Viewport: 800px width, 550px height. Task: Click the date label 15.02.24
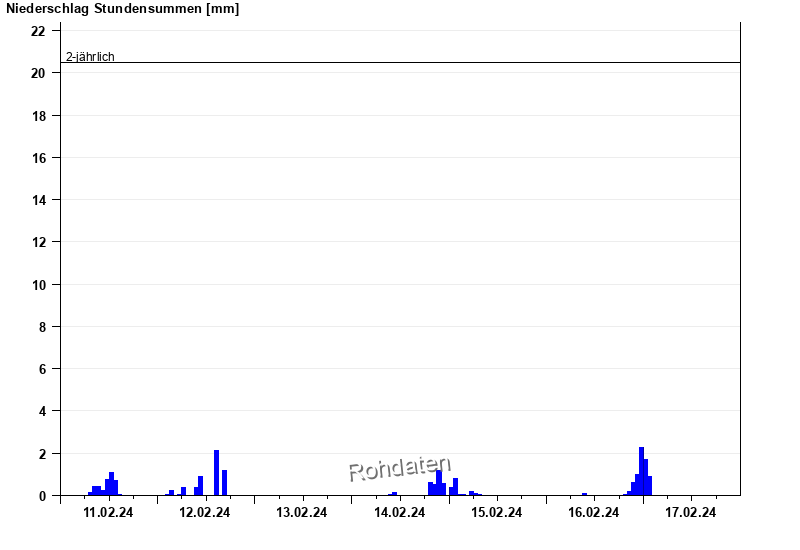point(496,512)
